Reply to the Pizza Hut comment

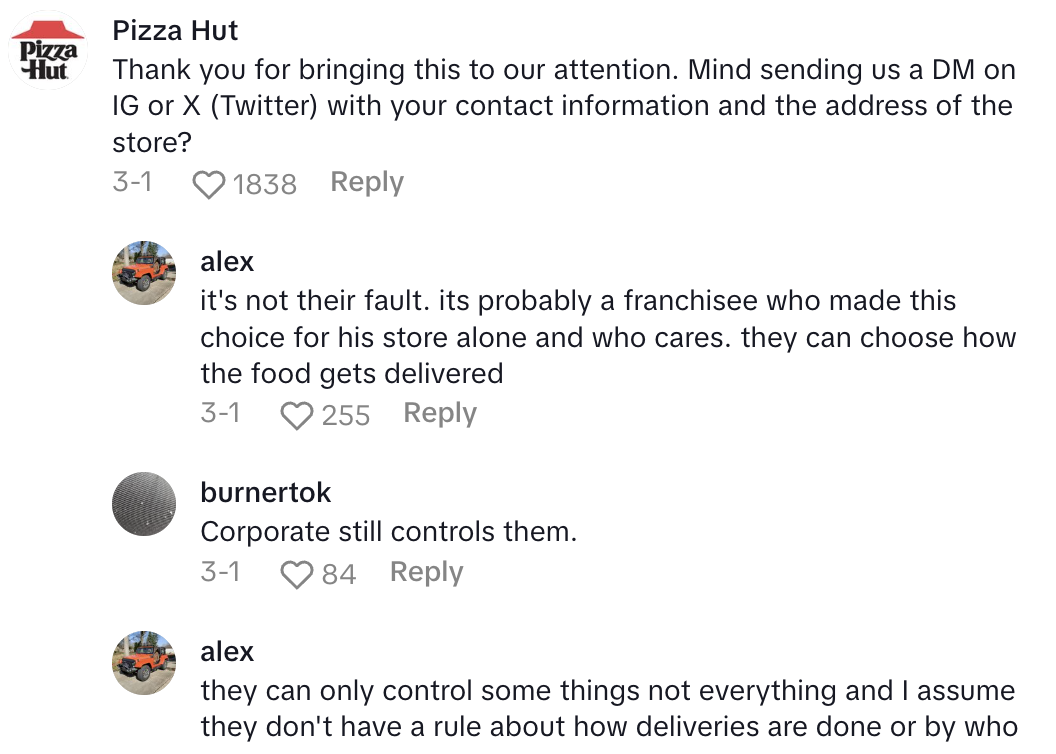point(367,182)
